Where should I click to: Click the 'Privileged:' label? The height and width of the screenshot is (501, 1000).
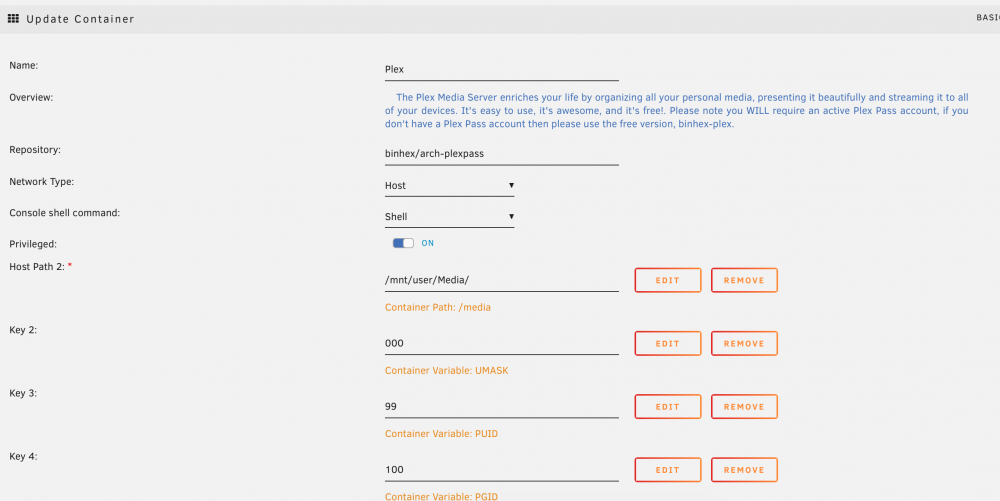(33, 243)
